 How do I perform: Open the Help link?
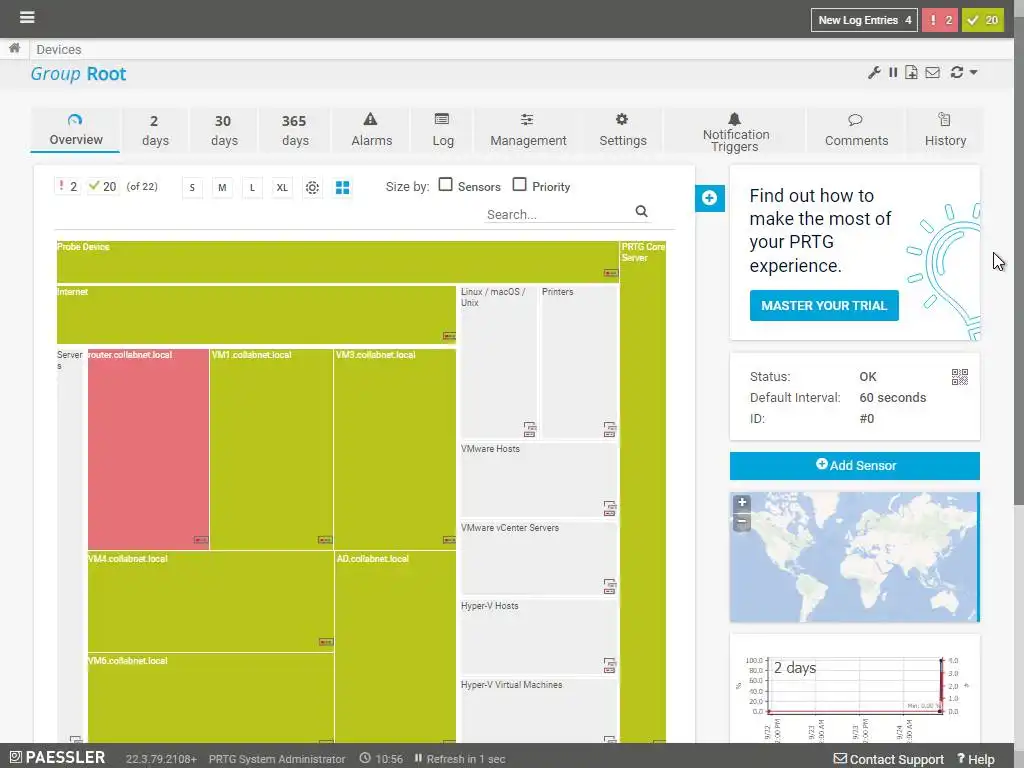tap(976, 759)
